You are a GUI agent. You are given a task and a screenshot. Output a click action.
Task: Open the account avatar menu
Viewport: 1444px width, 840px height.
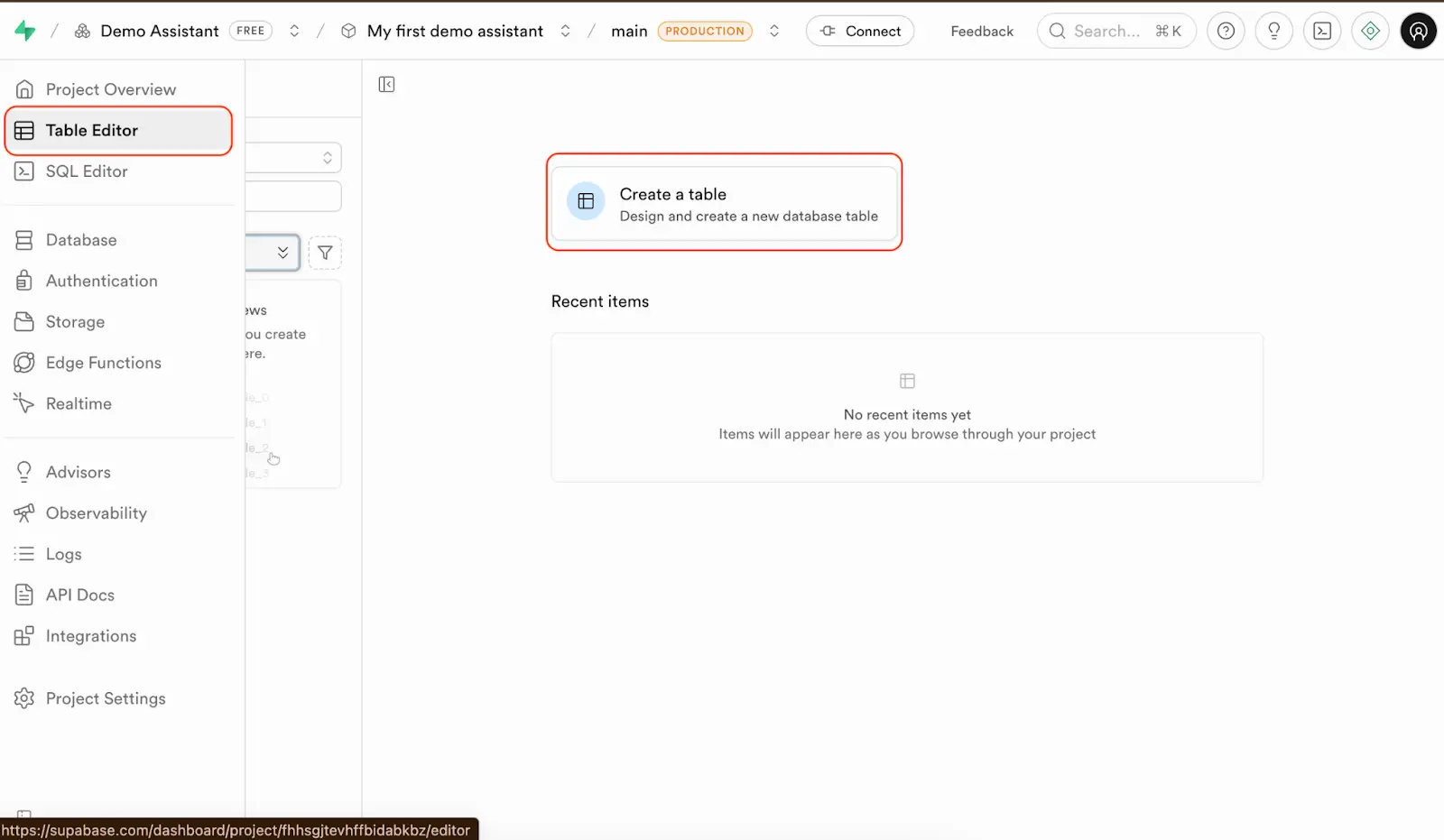[1418, 31]
